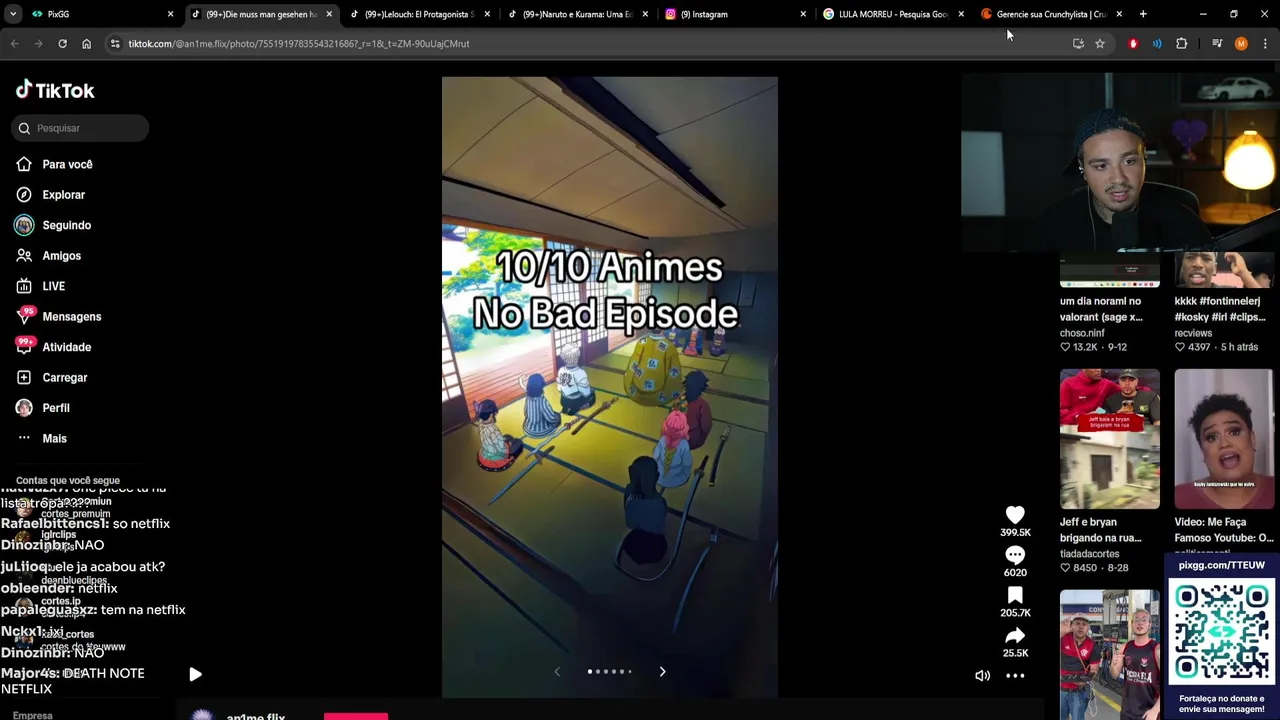
Task: Open a new browser tab
Action: 1143,14
